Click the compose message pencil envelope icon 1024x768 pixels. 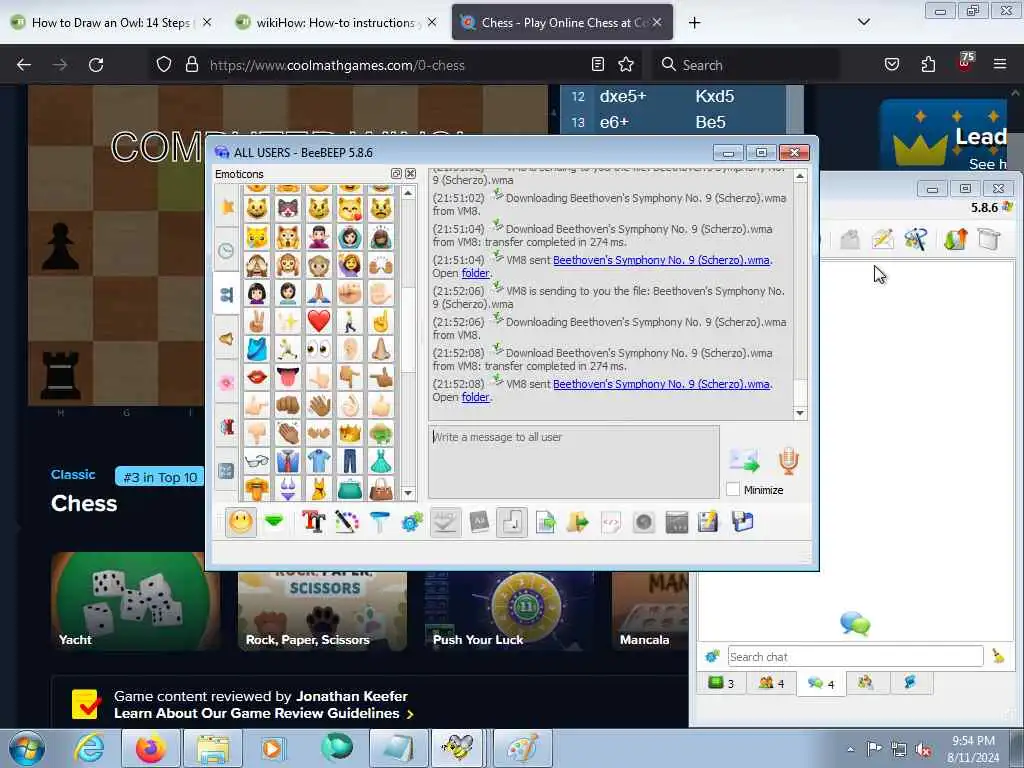point(882,239)
